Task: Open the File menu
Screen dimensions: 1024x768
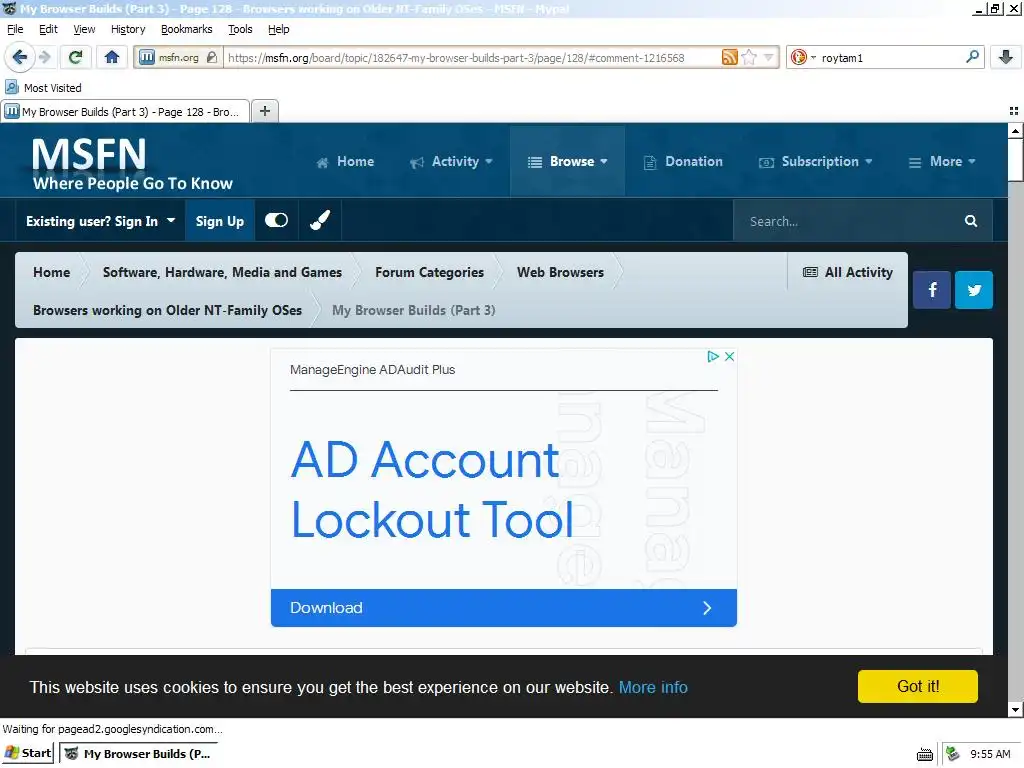Action: pyautogui.click(x=15, y=29)
